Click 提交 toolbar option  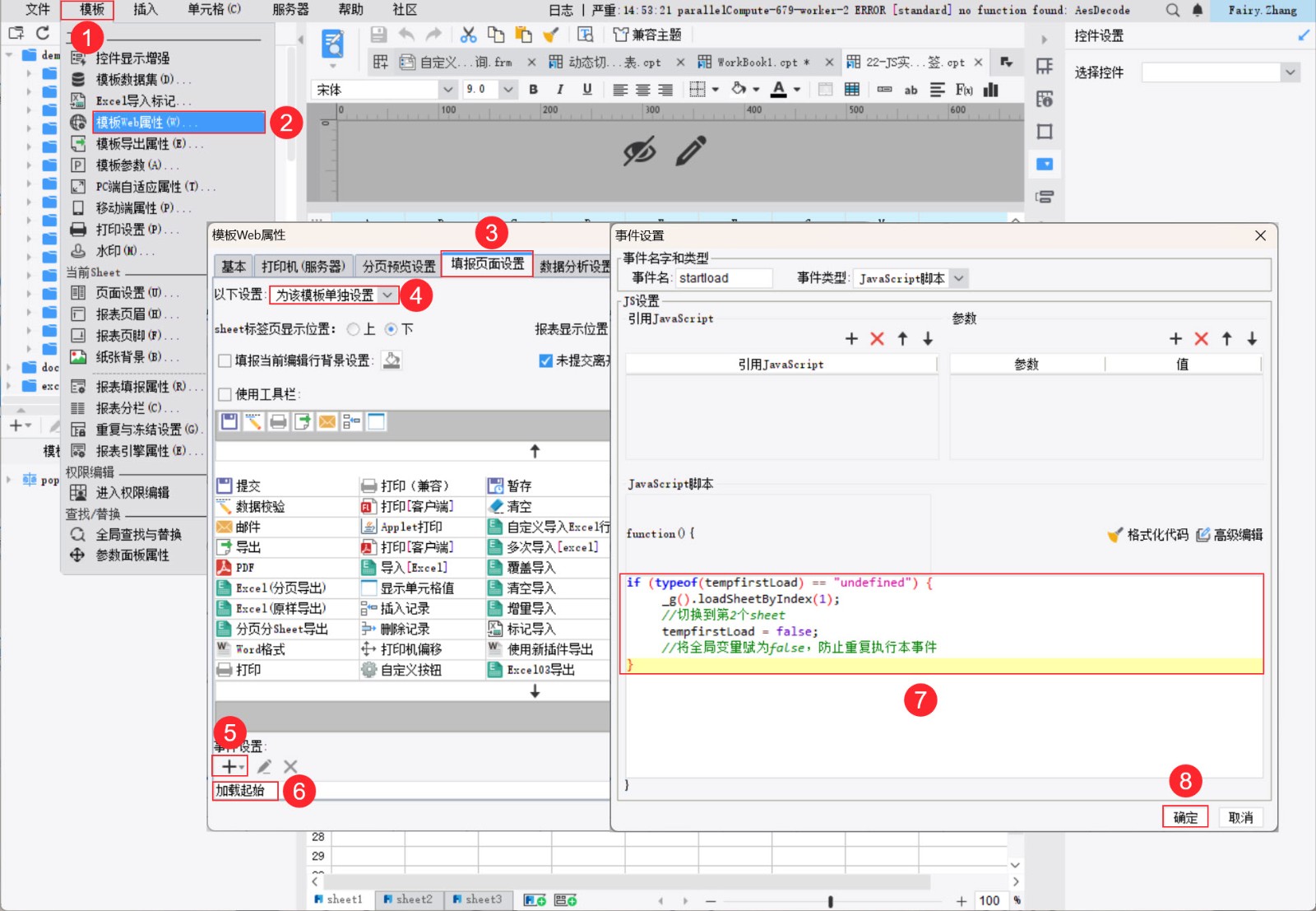coord(239,486)
